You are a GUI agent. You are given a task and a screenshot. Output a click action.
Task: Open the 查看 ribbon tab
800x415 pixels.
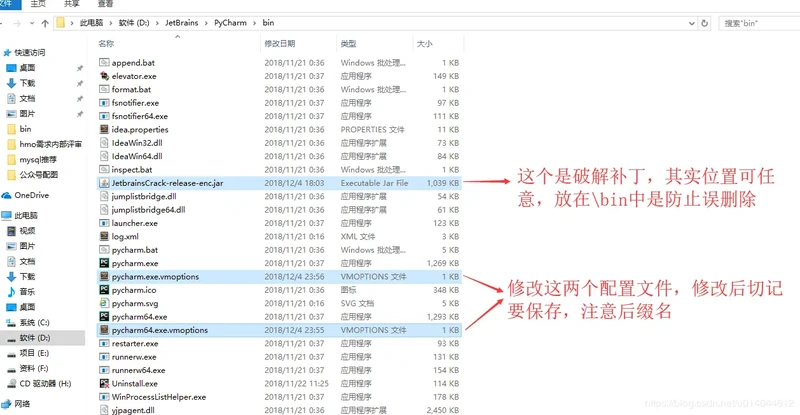pos(105,4)
